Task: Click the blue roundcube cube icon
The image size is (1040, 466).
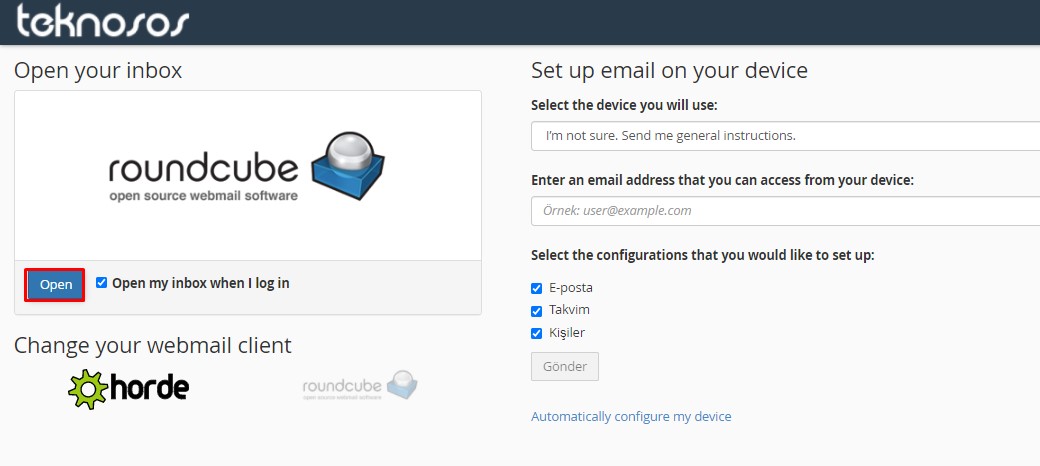Action: 348,166
